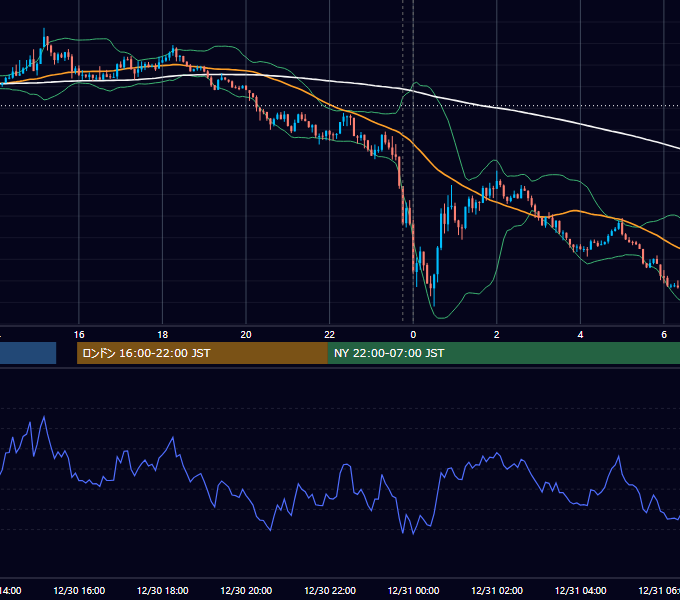Viewport: 680px width, 600px height.
Task: Click the "20" hour label on price chart axis
Action: click(246, 334)
